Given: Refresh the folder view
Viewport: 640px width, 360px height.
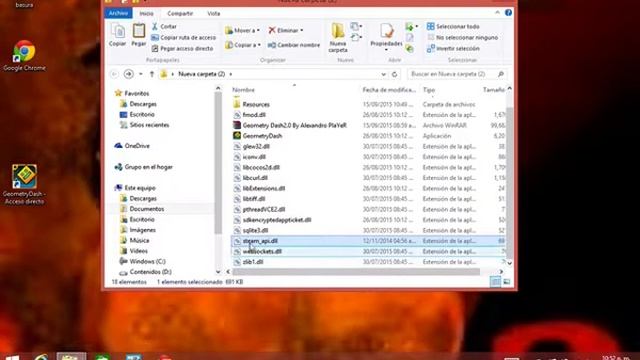Looking at the screenshot, I should click(394, 74).
